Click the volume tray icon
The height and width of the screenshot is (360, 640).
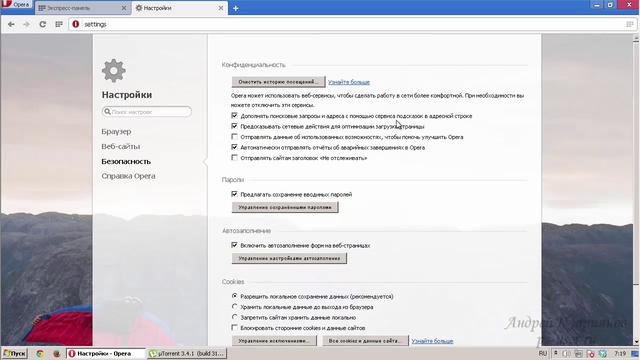pyautogui.click(x=567, y=354)
